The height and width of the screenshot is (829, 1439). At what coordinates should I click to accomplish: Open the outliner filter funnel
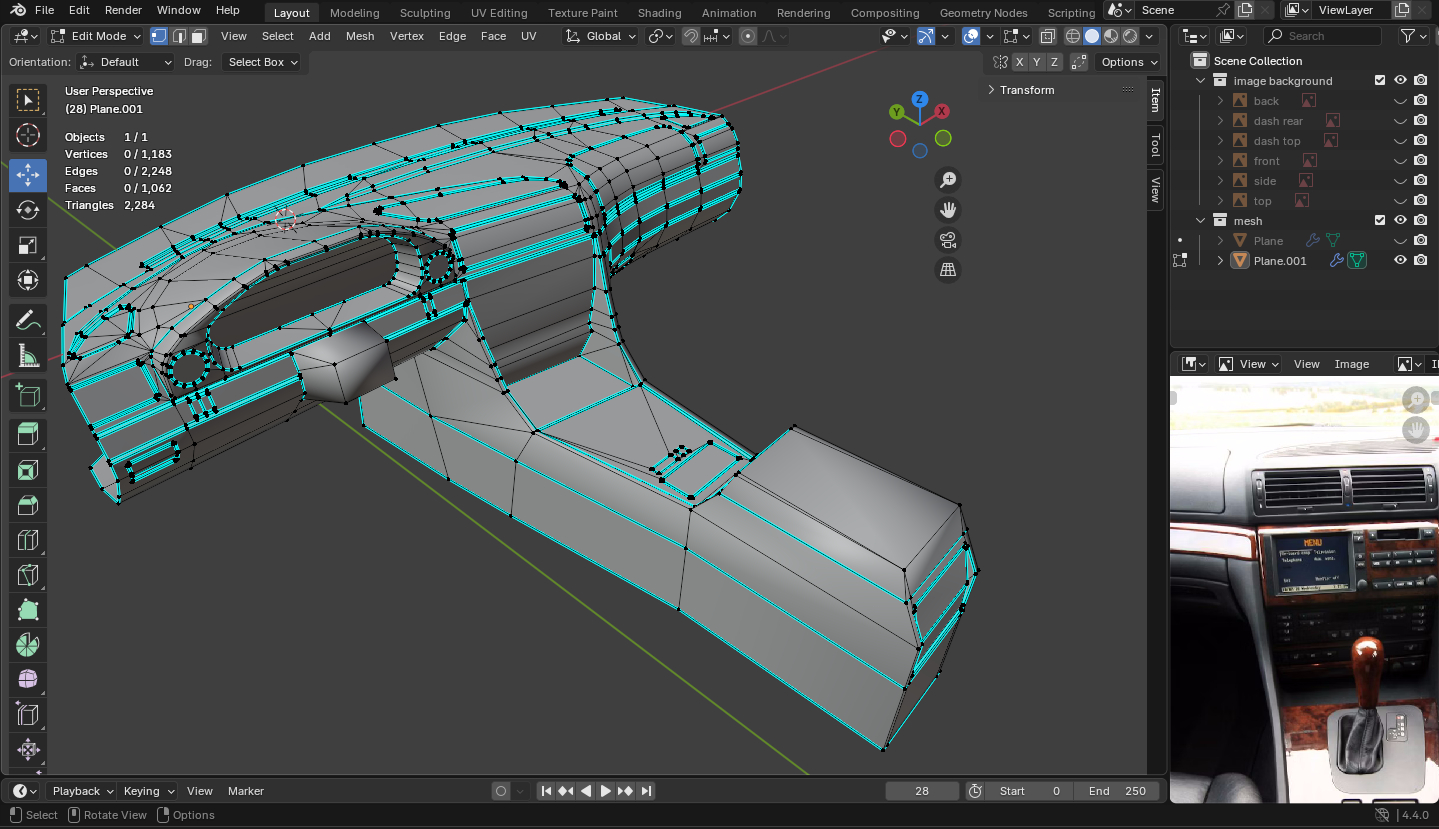1408,36
